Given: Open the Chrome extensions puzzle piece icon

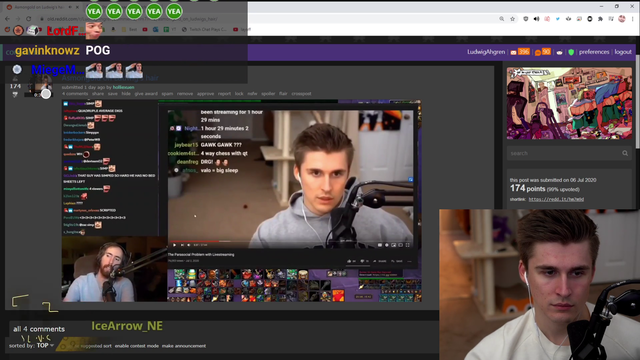Looking at the screenshot, I should pyautogui.click(x=600, y=19).
